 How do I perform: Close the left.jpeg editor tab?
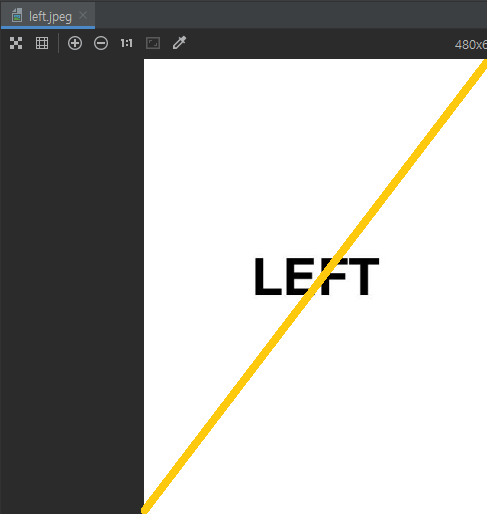coord(83,15)
